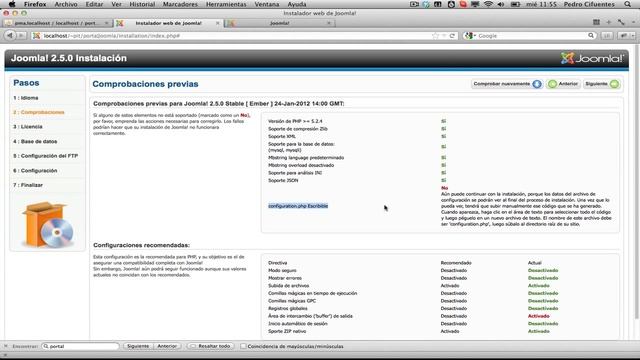Open the Archivo menu

tap(66, 4)
